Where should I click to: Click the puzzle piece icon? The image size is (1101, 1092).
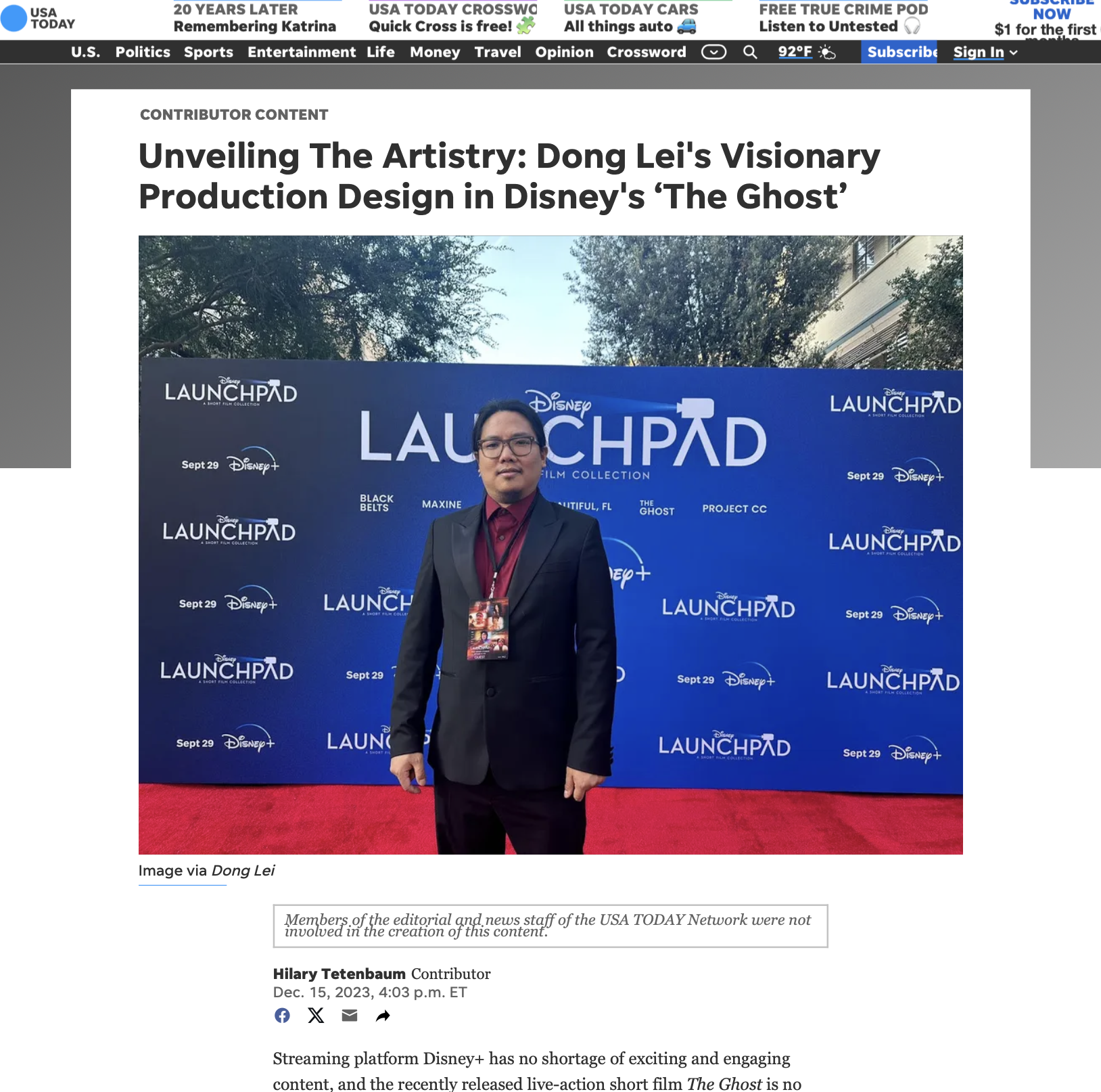pyautogui.click(x=525, y=26)
